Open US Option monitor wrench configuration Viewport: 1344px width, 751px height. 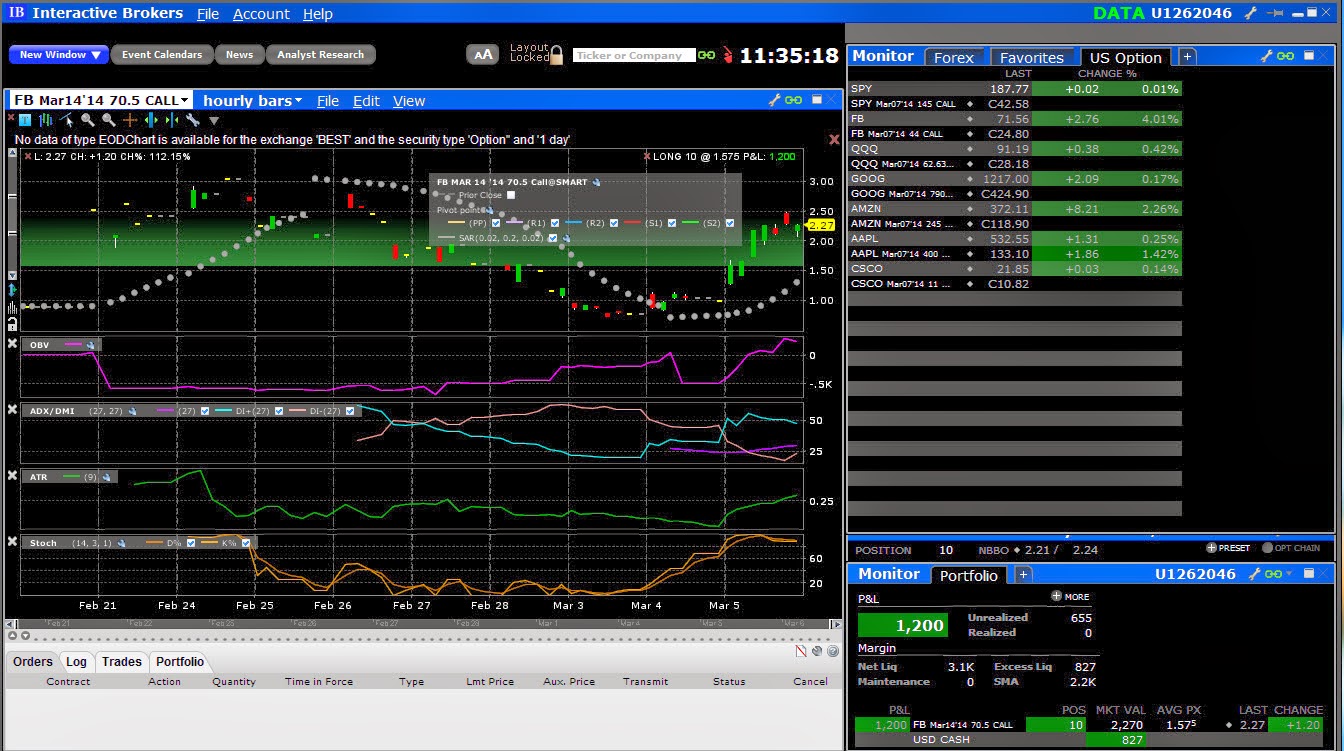click(x=1265, y=56)
